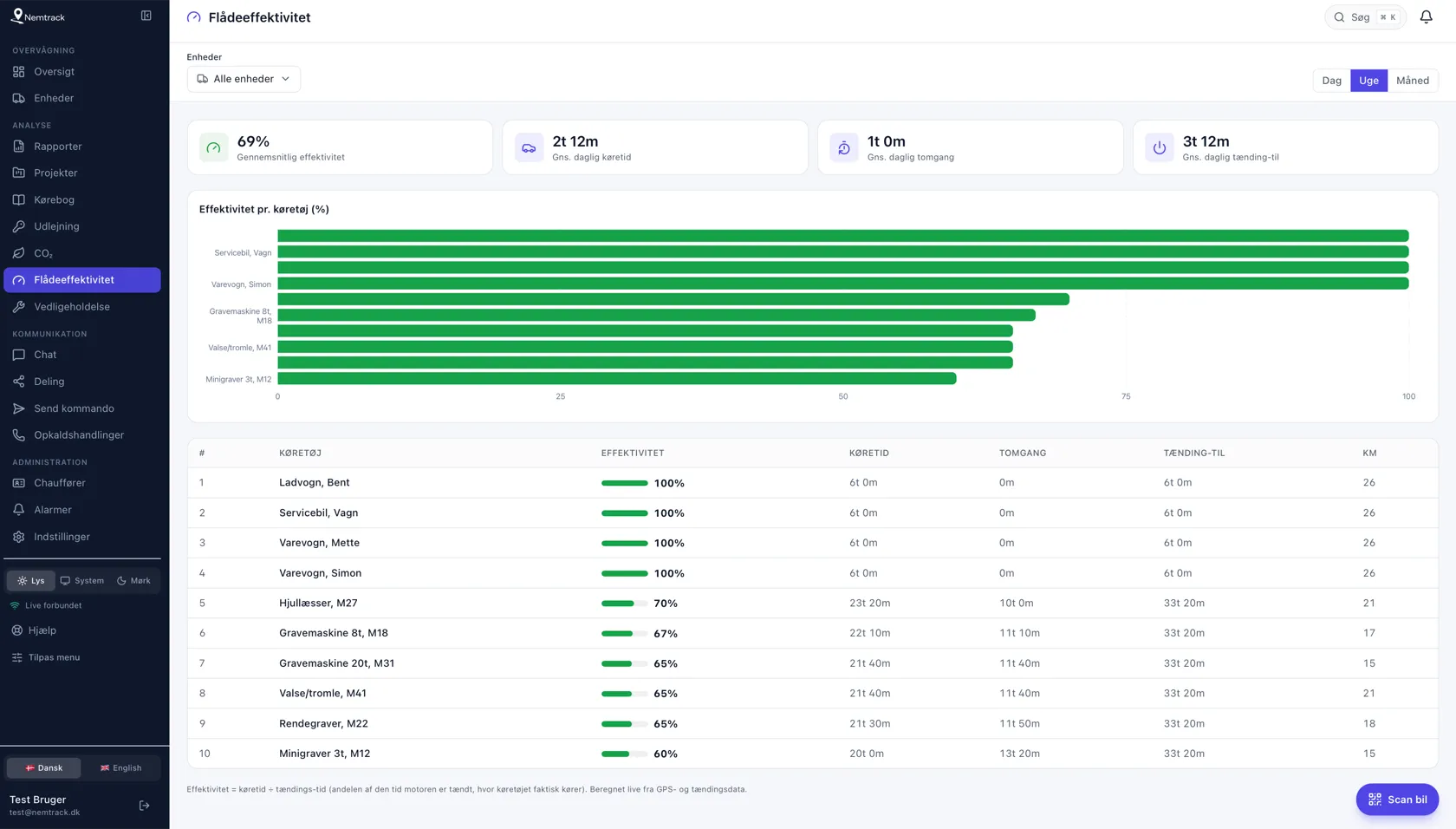Click the Chauffører ID card icon

coord(18,483)
